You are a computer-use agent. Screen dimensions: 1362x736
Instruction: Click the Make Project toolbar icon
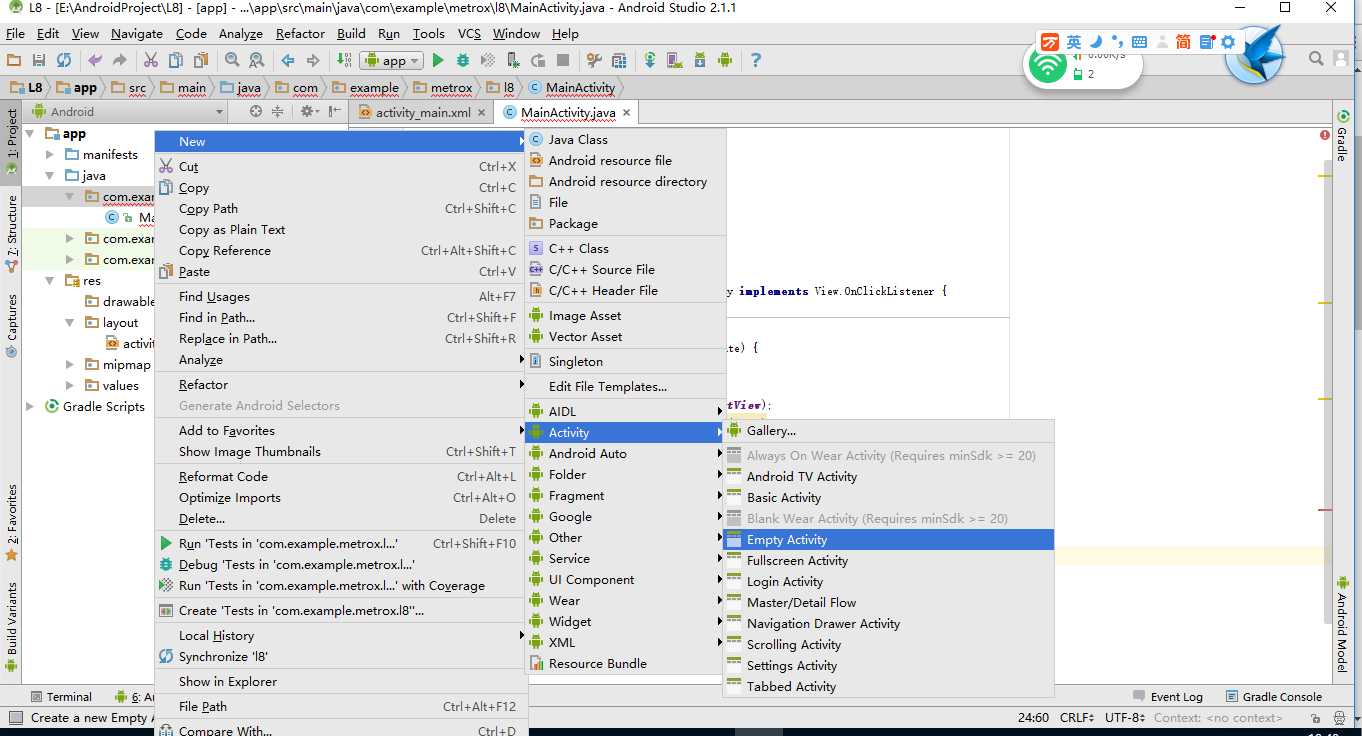[343, 60]
